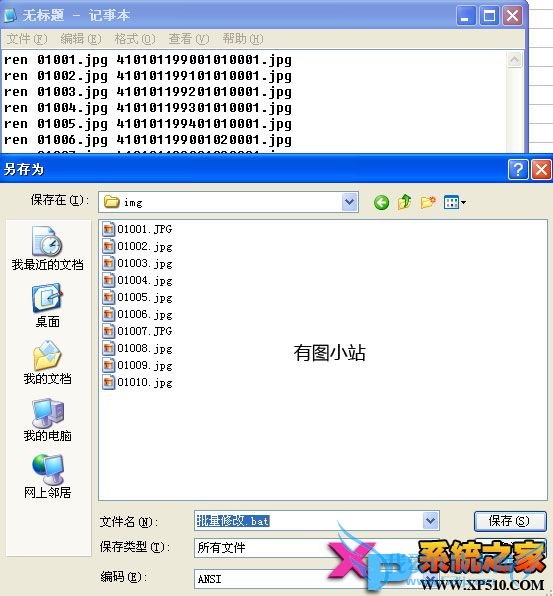
Task: Open My Computer (我的电脑) in sidebar
Action: pos(48,419)
